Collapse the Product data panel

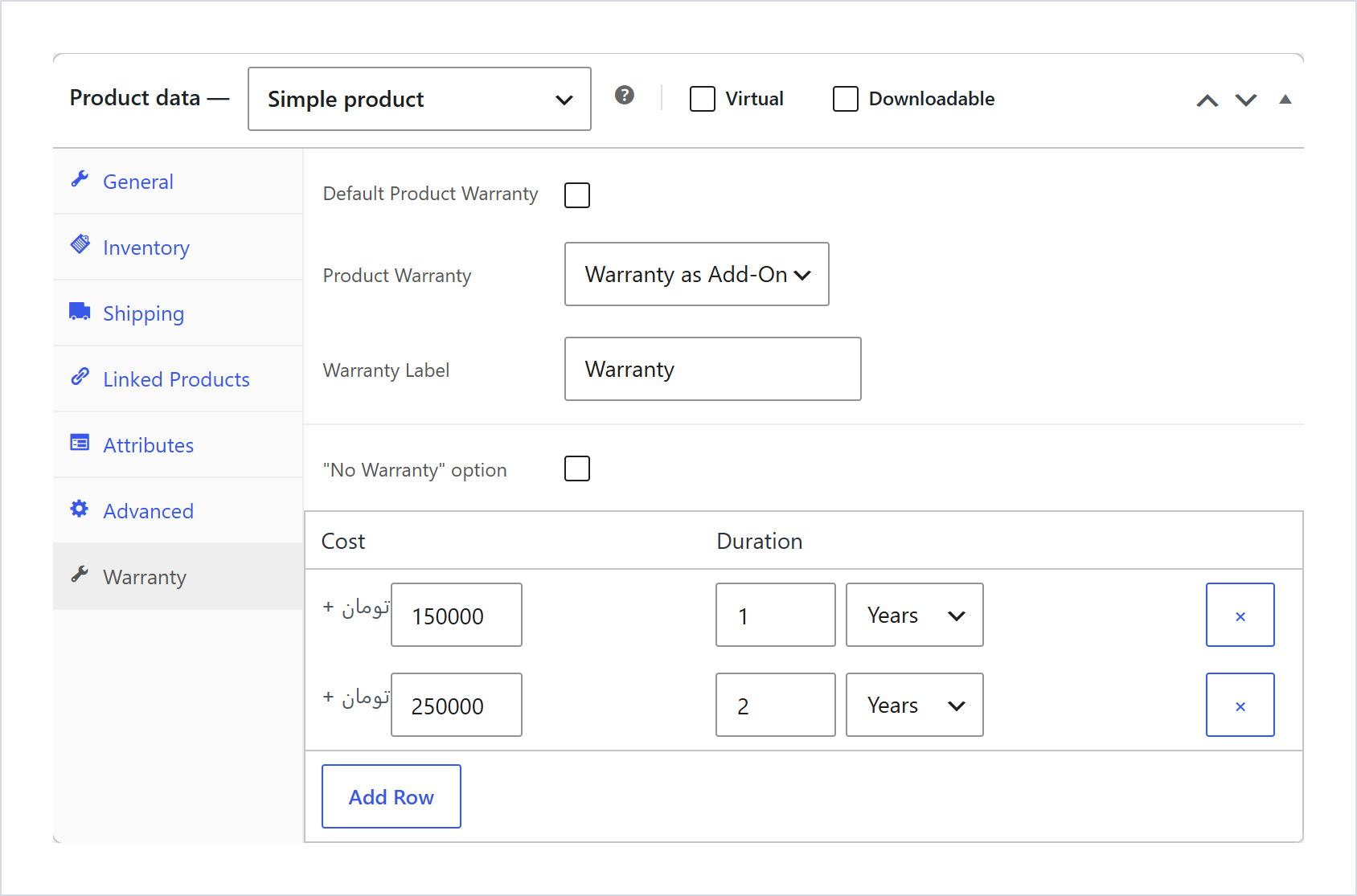tap(1285, 100)
